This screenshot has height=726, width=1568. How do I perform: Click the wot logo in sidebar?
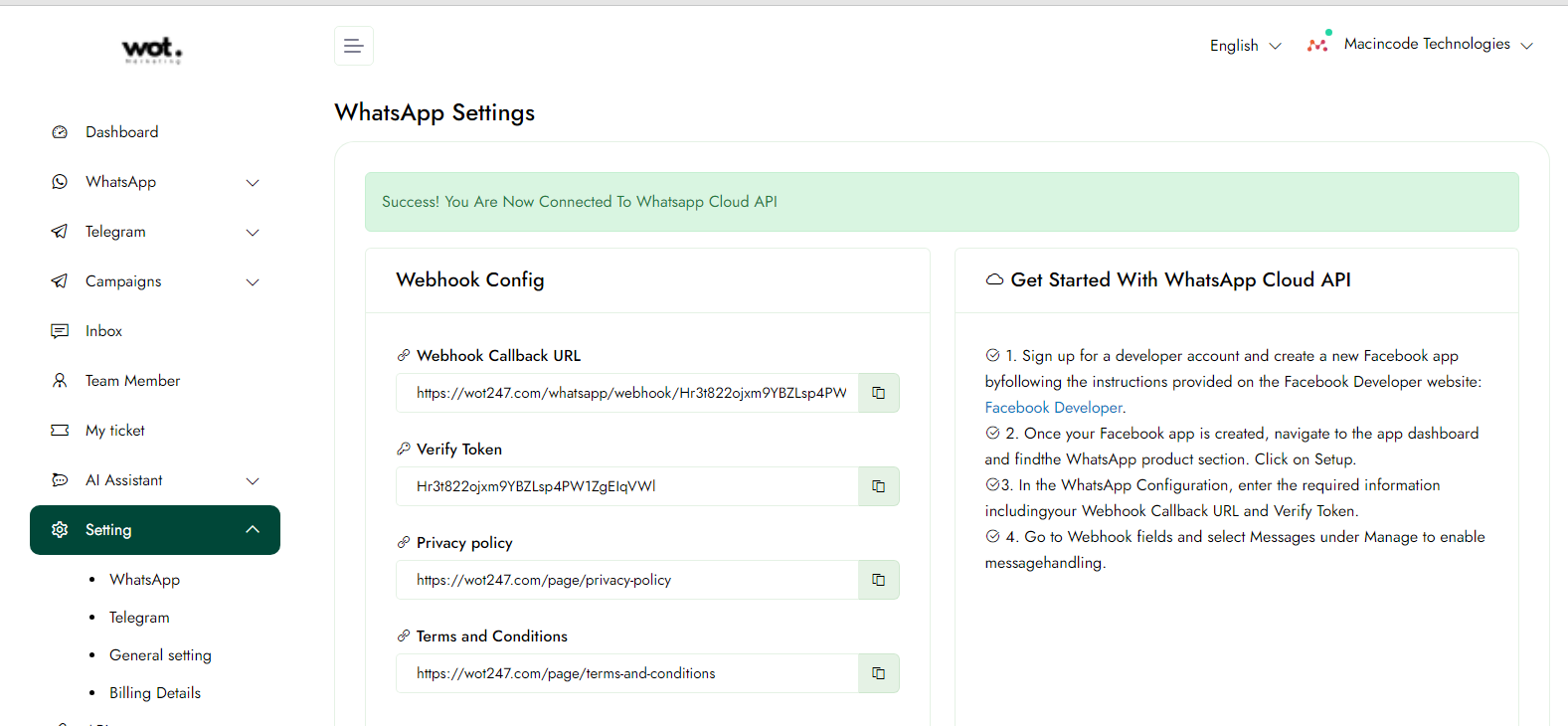(152, 50)
